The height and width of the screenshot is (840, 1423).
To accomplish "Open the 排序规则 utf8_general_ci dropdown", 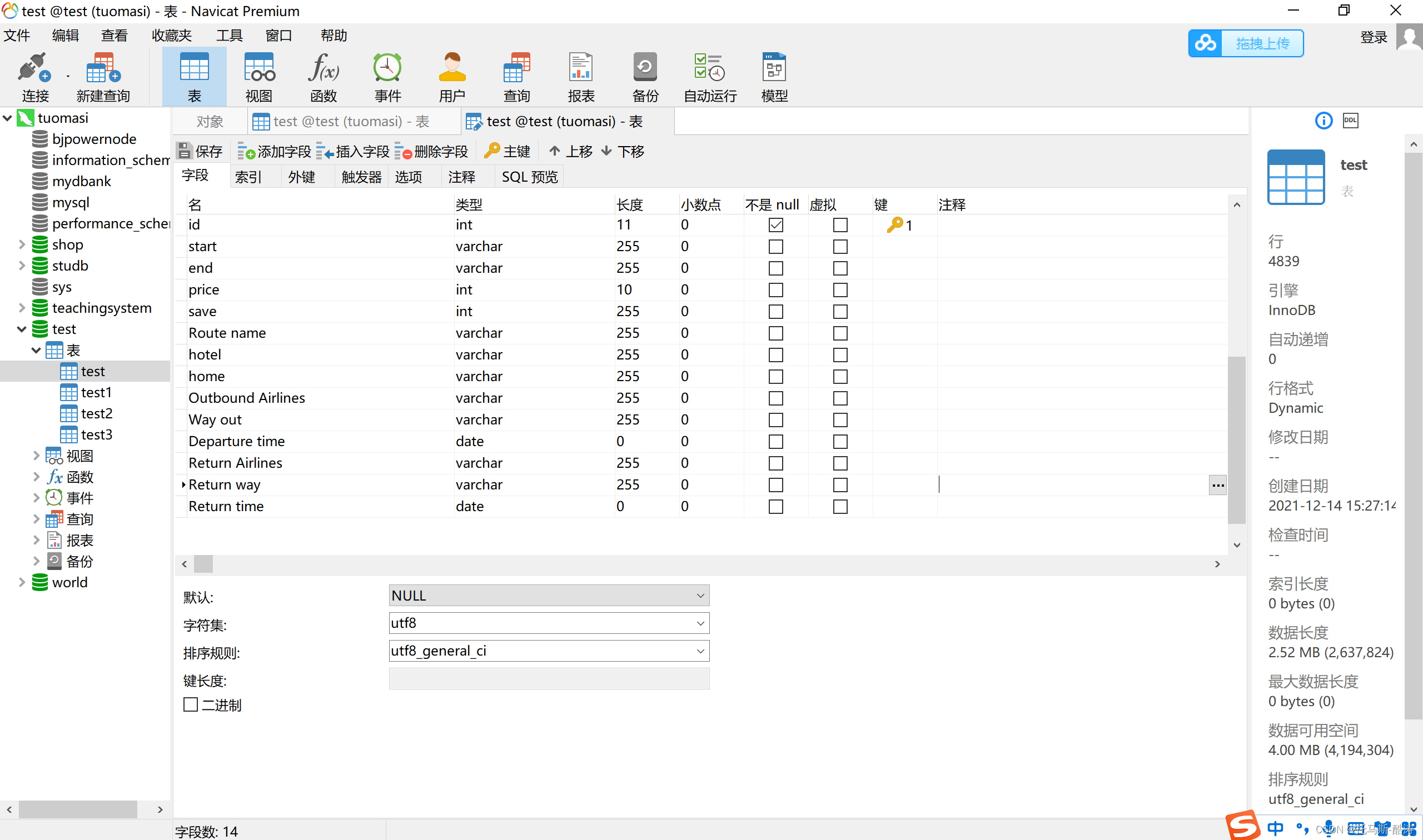I will pyautogui.click(x=700, y=651).
